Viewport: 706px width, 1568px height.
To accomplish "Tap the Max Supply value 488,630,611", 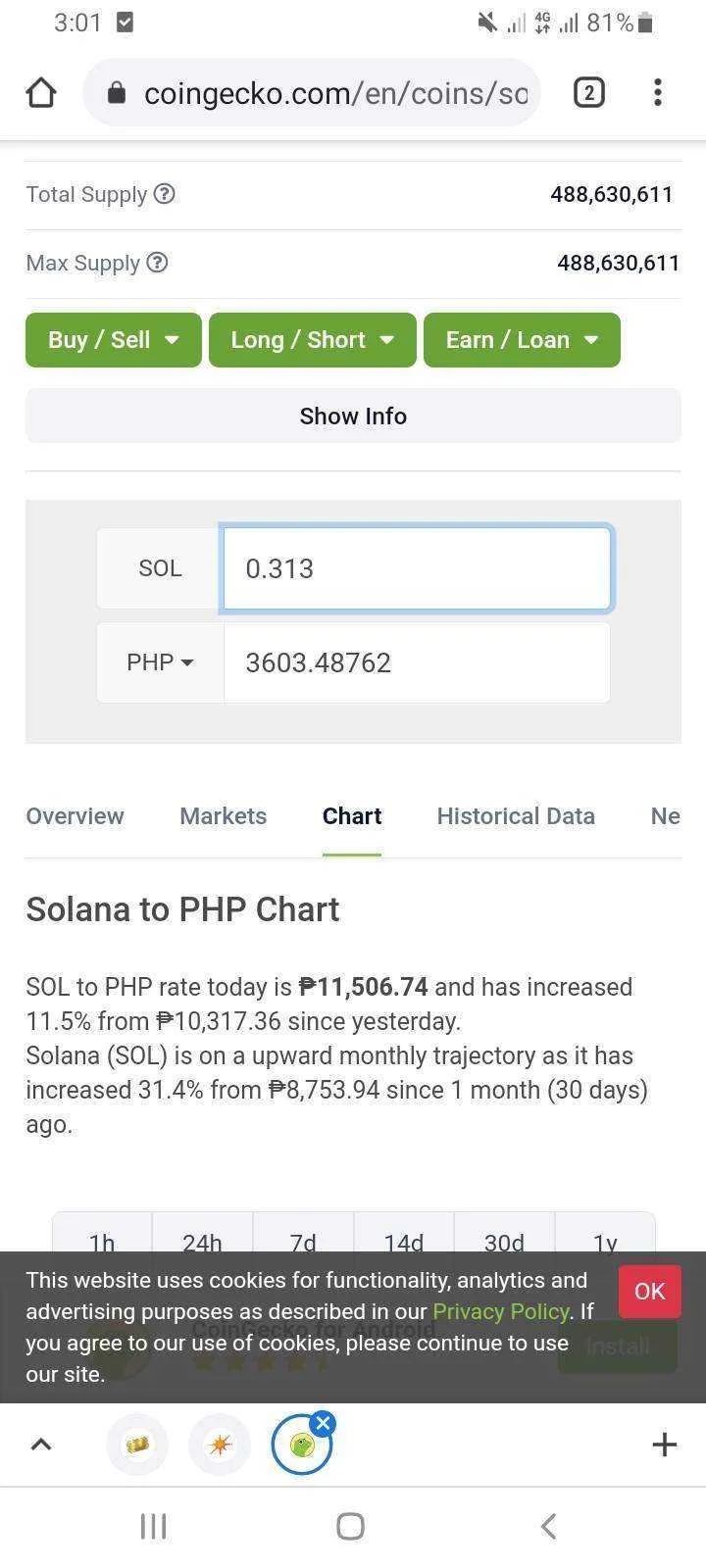I will pyautogui.click(x=618, y=263).
